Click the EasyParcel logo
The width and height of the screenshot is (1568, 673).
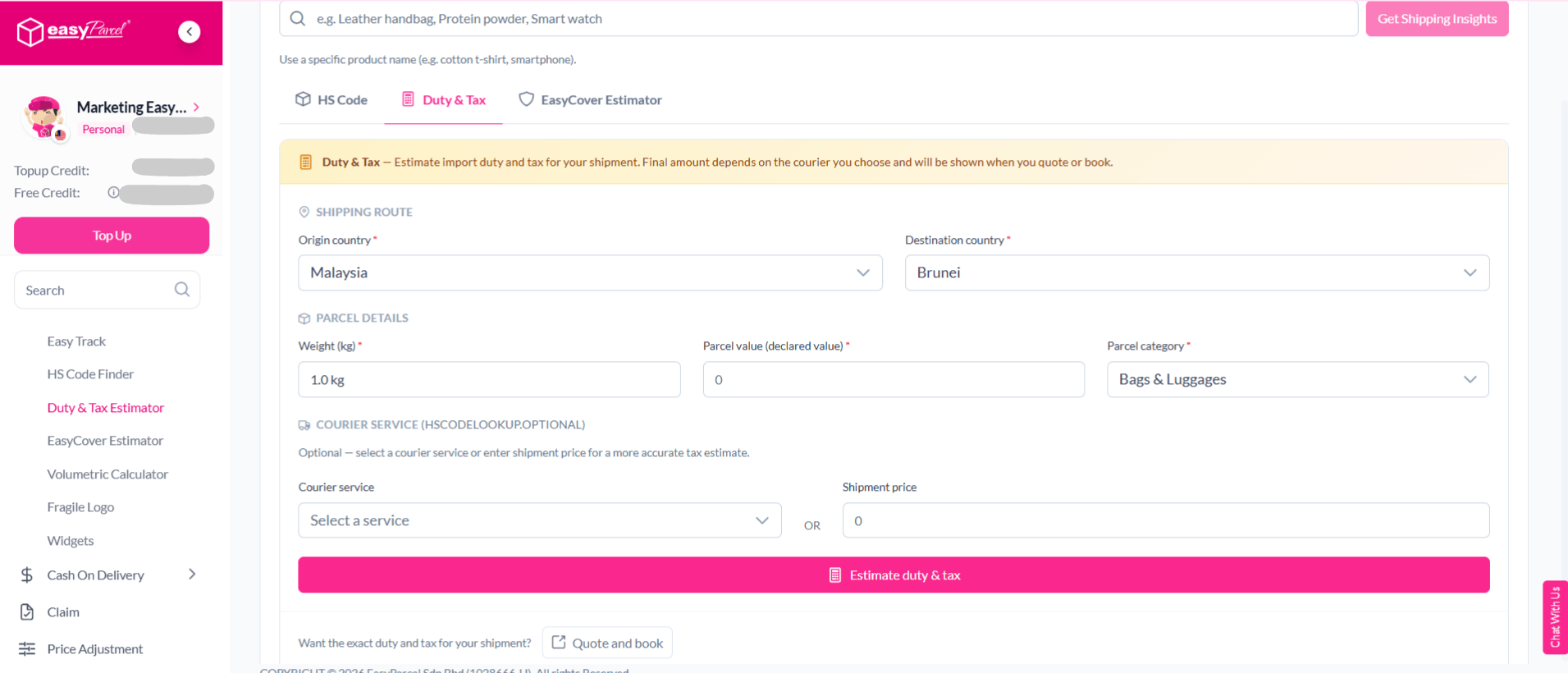point(73,31)
